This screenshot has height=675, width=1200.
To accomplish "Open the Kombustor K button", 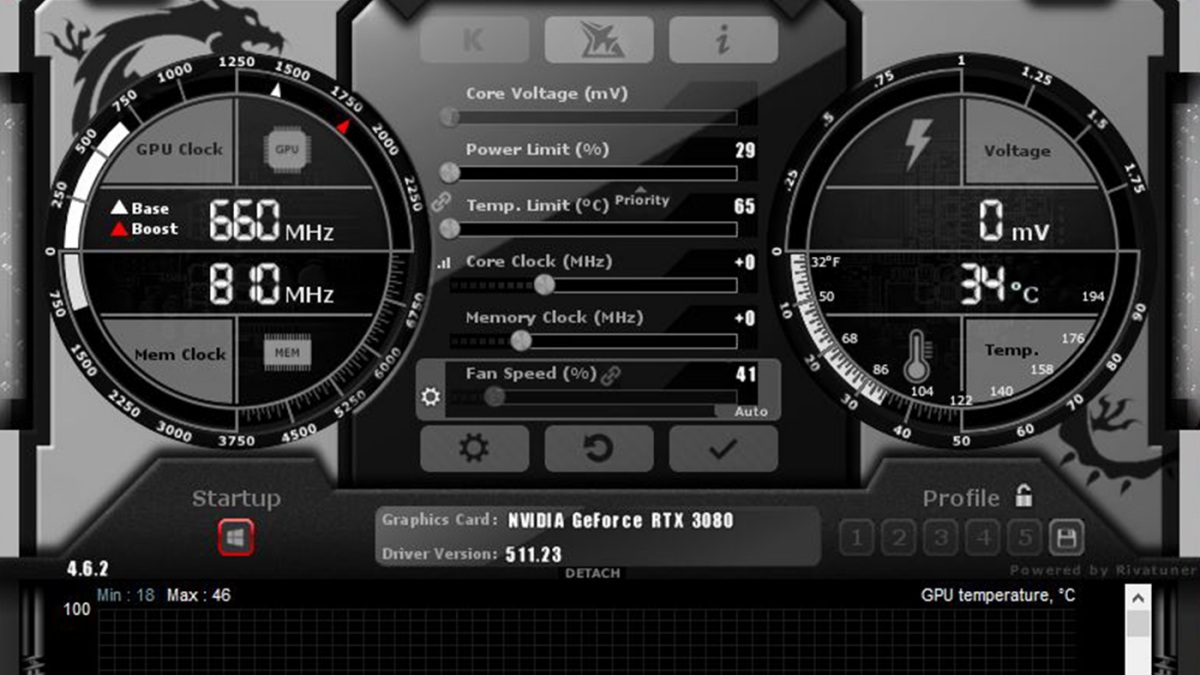I will point(475,41).
